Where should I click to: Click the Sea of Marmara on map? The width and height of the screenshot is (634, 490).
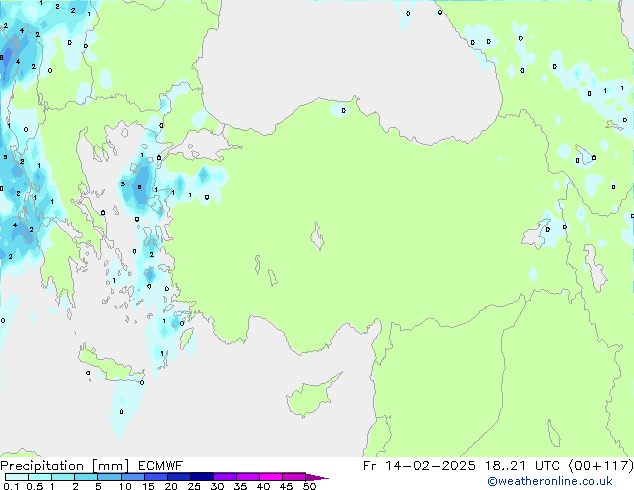202,146
